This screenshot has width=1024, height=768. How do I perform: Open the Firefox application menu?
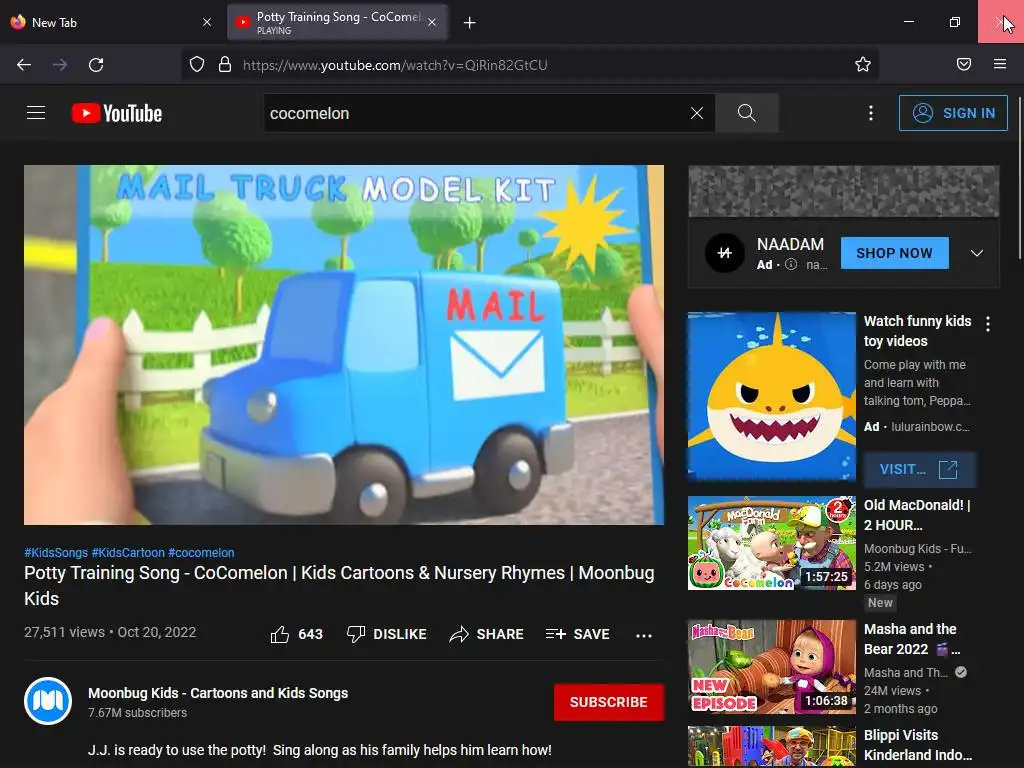click(1000, 64)
